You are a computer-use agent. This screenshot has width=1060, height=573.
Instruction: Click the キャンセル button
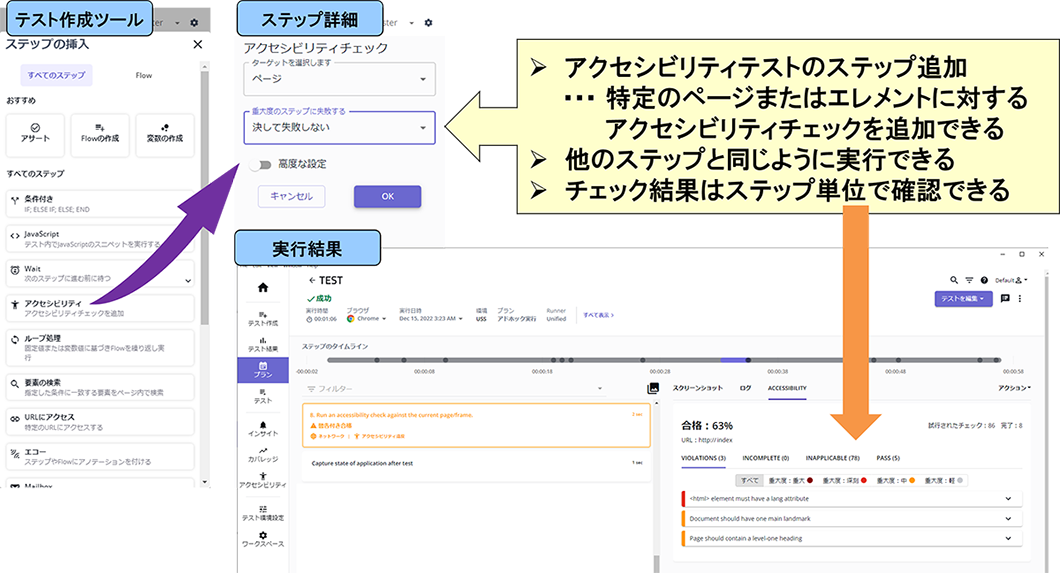coord(291,196)
